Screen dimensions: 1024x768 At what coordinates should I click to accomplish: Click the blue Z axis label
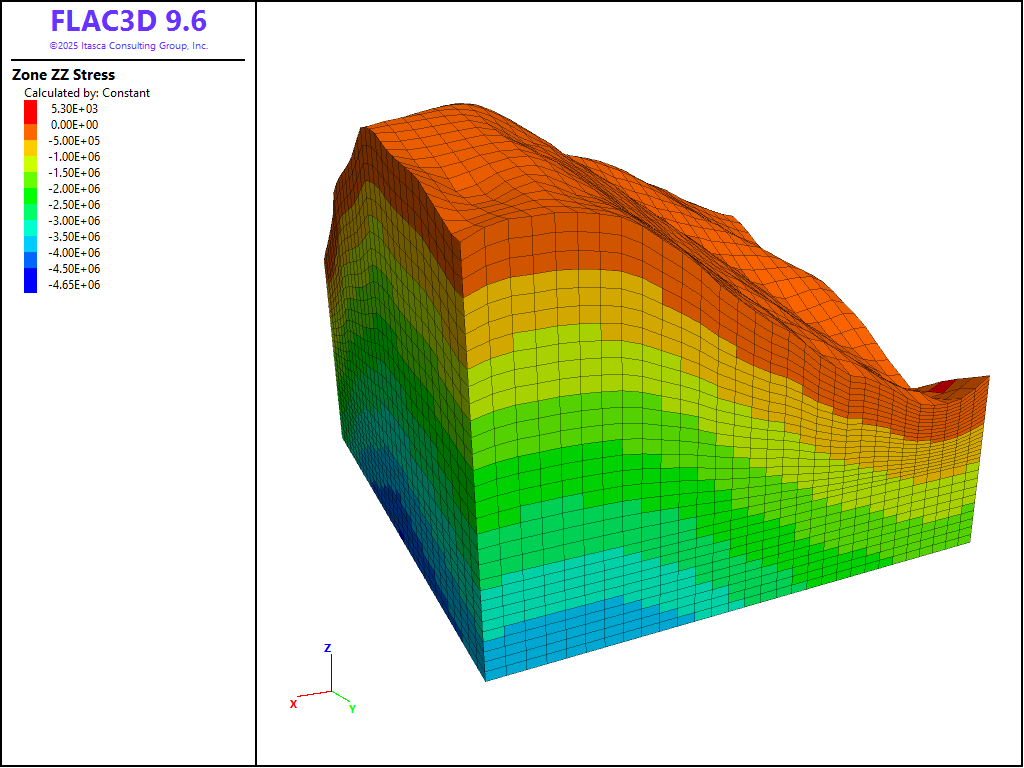(x=327, y=648)
